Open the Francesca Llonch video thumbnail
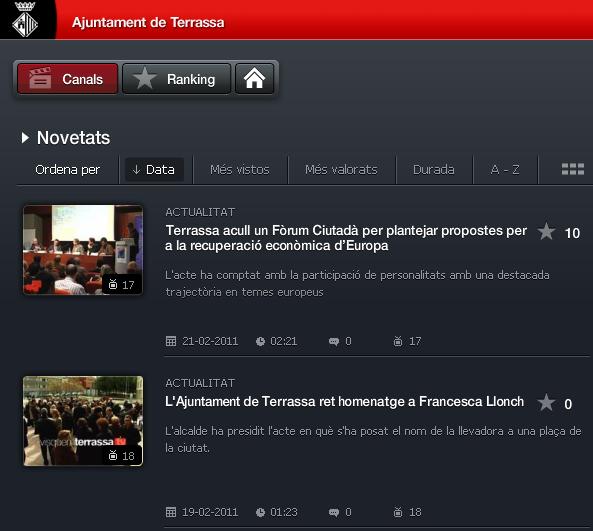Screen dimensions: 593x531 83,421
